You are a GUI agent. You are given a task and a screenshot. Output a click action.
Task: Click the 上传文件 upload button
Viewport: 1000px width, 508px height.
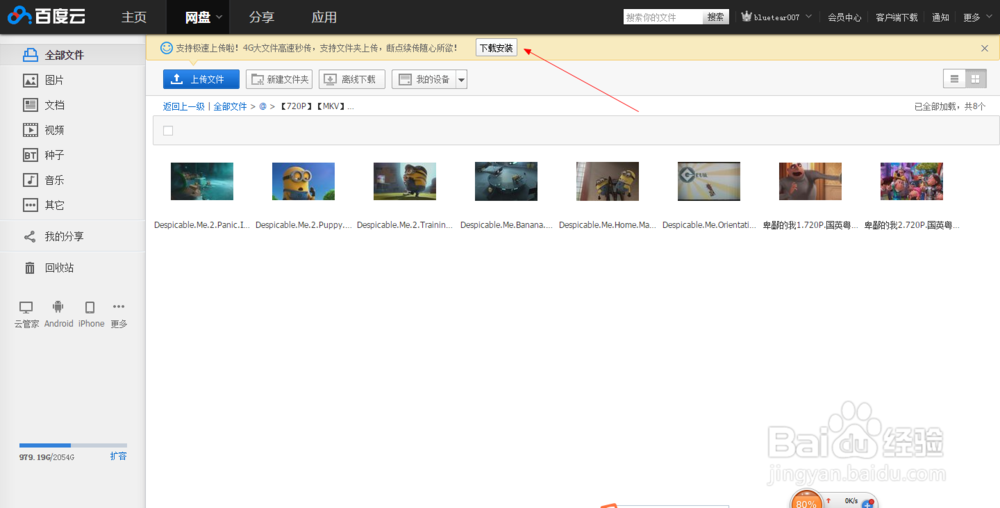202,79
